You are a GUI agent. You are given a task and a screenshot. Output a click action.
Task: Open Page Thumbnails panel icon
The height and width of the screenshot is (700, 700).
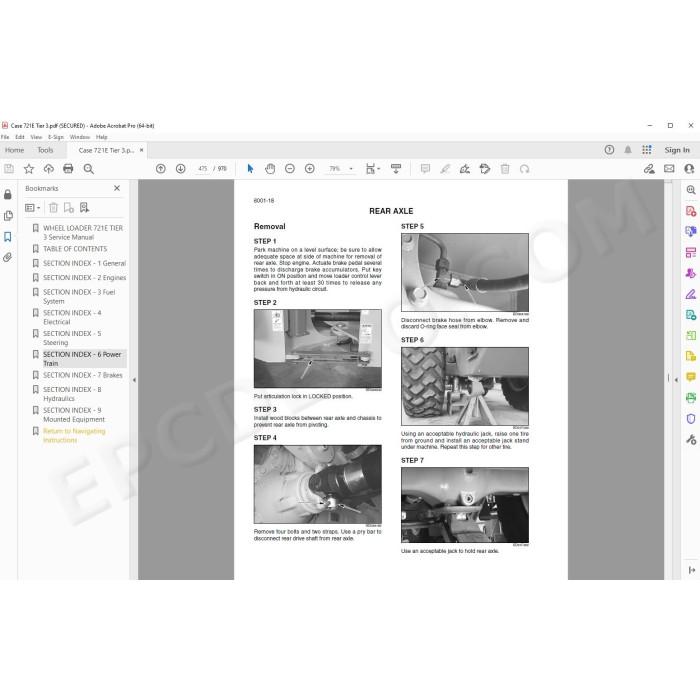[x=8, y=216]
